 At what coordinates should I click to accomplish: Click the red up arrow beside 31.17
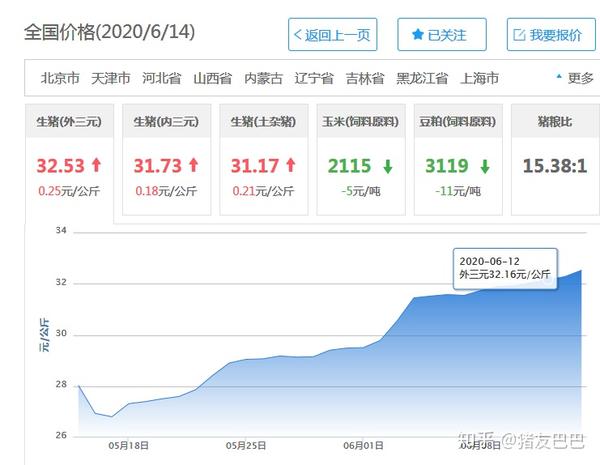pos(291,165)
